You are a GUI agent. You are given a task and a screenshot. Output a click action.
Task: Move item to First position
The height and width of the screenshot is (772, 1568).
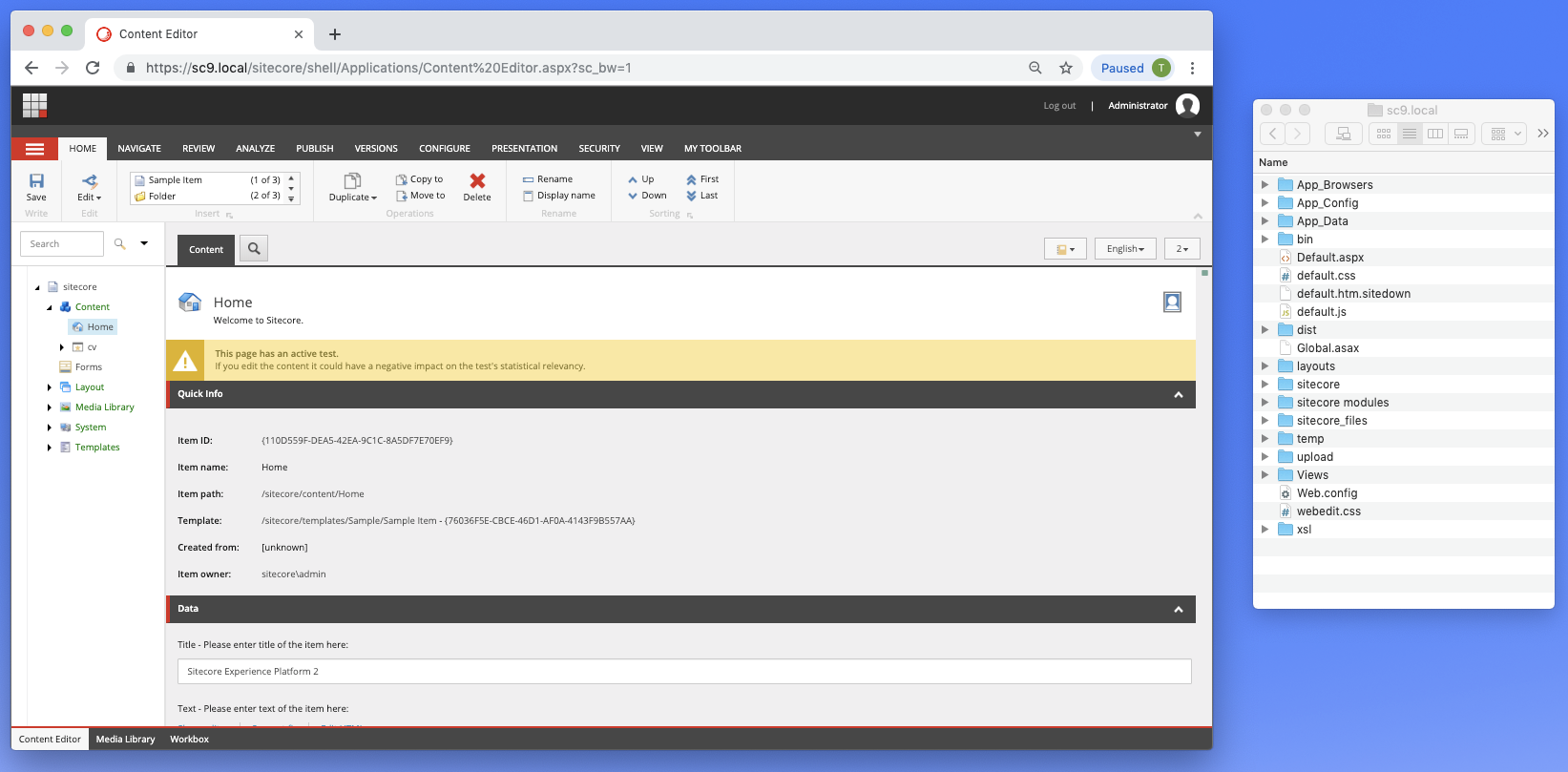702,179
